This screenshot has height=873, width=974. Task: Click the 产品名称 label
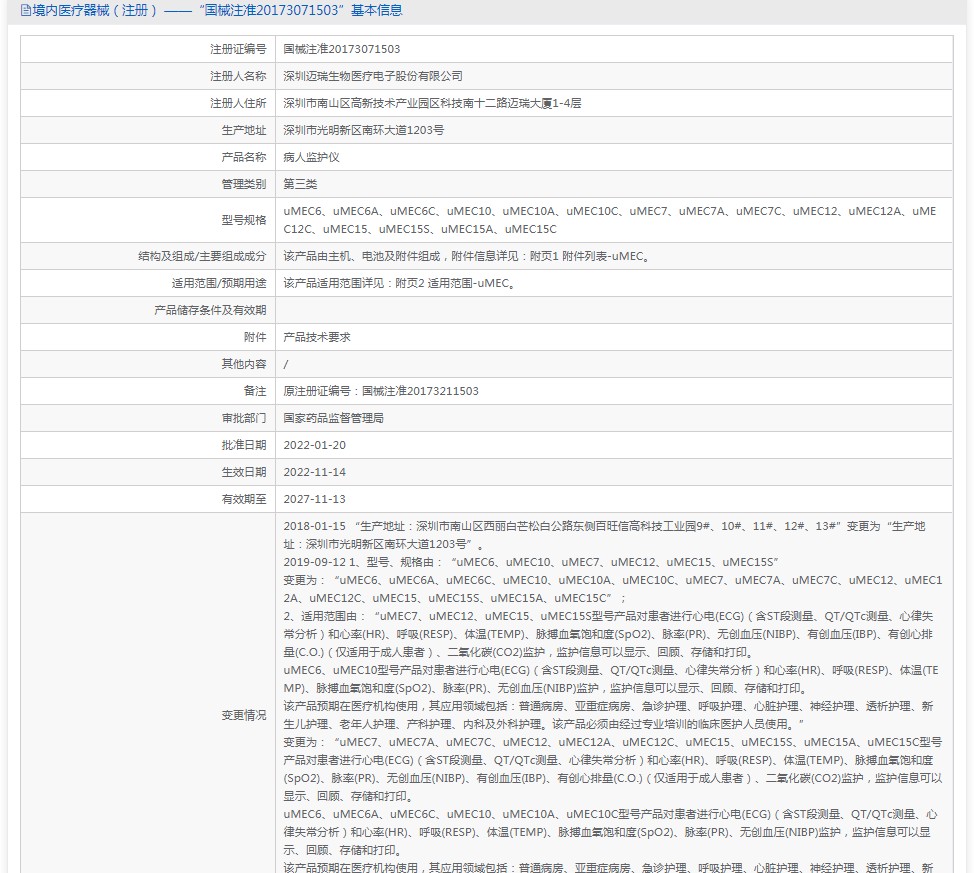coord(244,157)
